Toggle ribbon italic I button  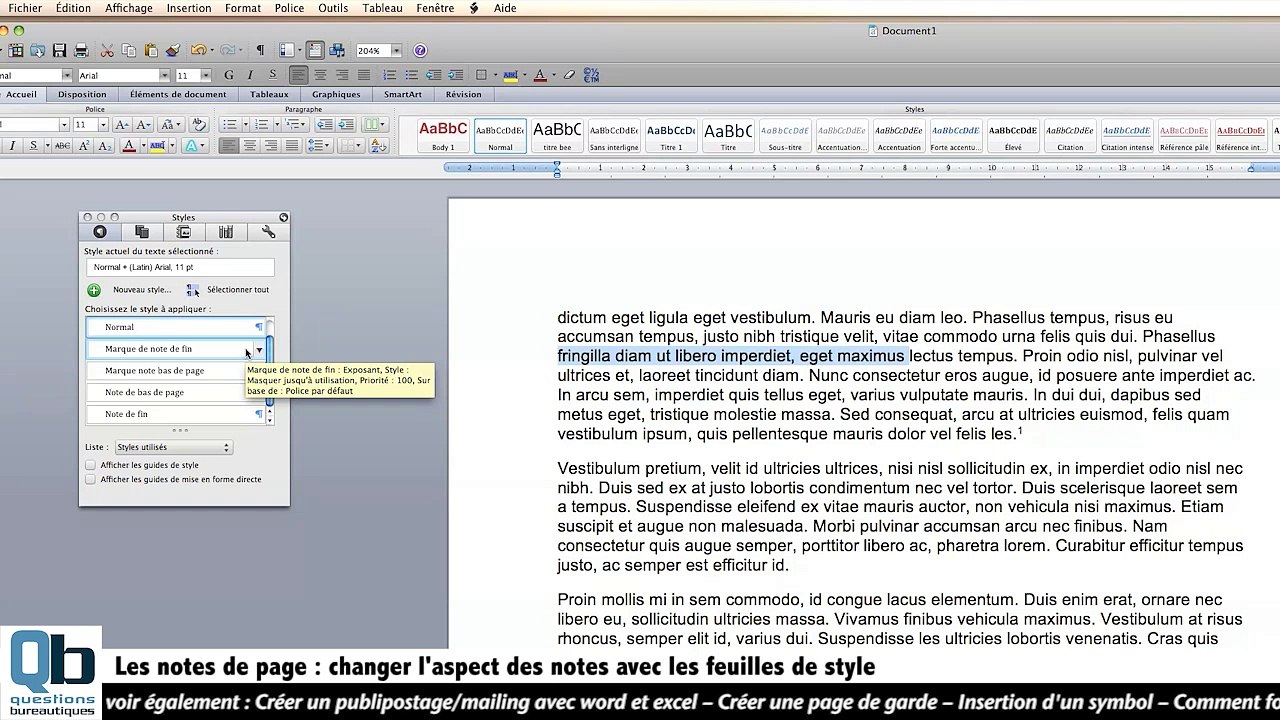click(x=12, y=146)
